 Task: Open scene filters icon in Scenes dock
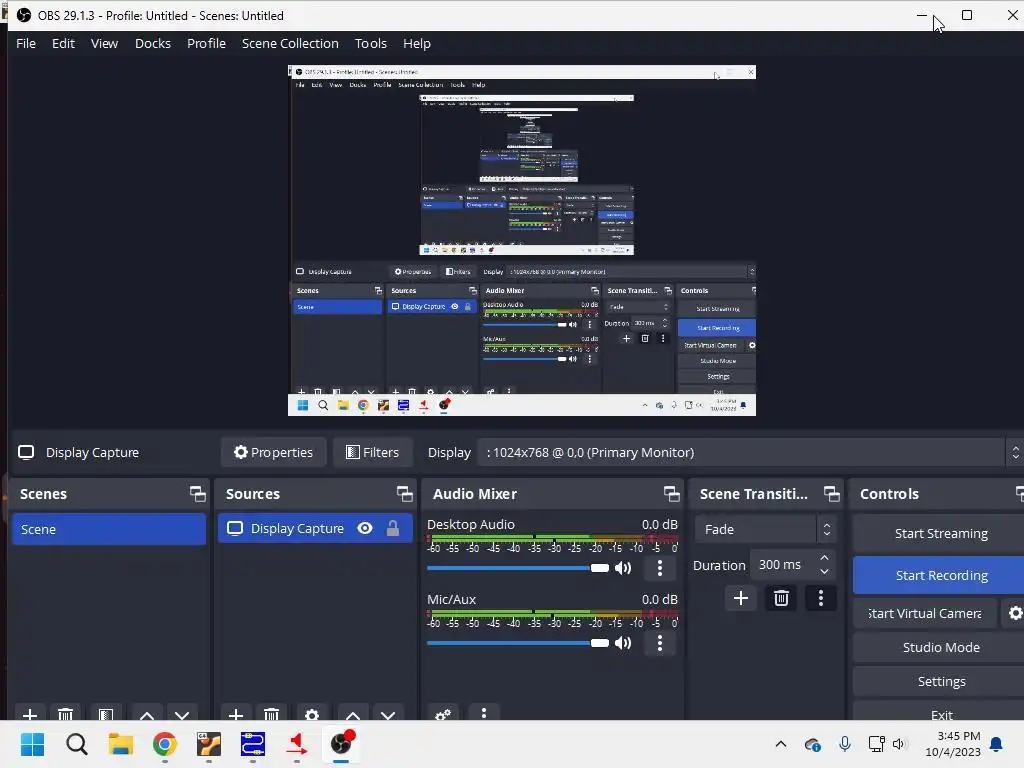coord(106,714)
